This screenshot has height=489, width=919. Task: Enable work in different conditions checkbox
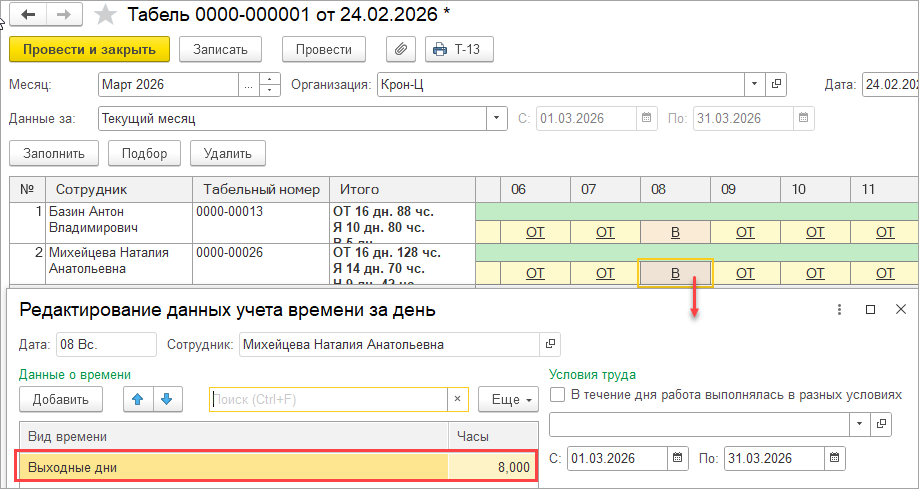[558, 395]
